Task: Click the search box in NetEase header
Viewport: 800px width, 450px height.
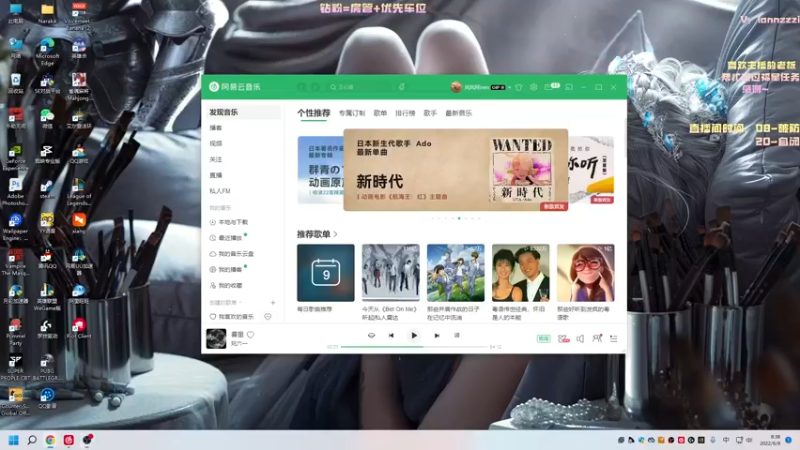Action: click(x=360, y=87)
